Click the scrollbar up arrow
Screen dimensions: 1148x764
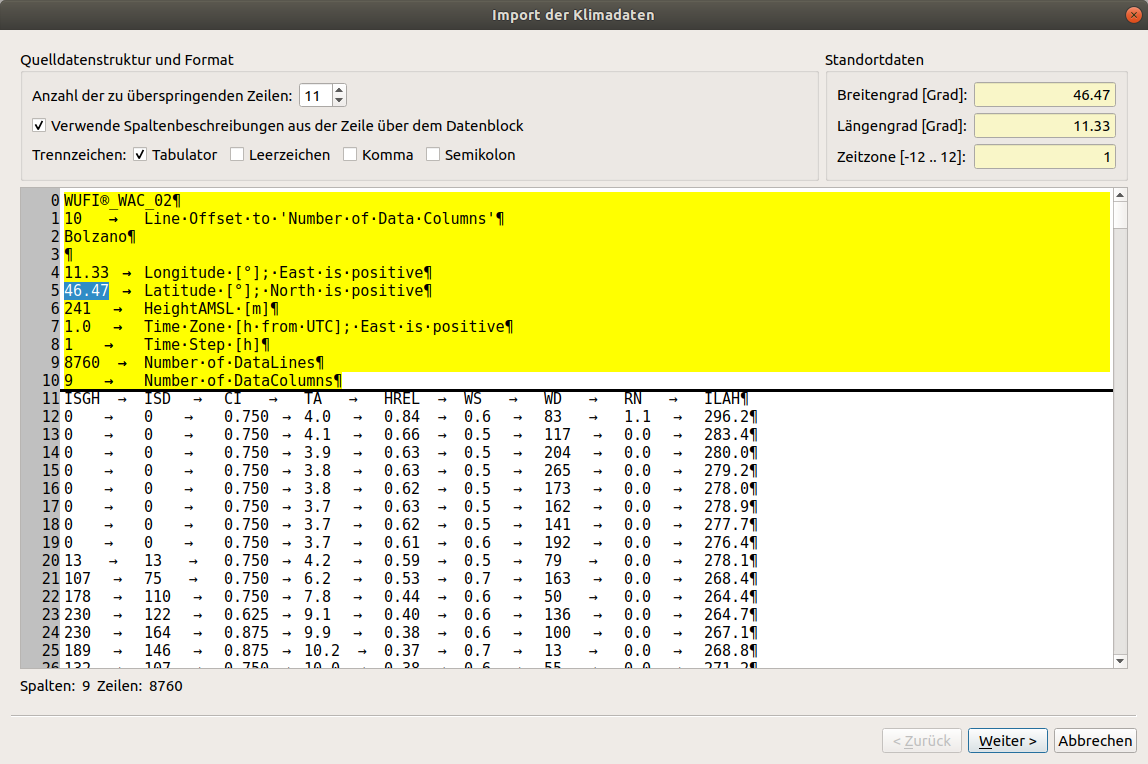[1119, 195]
